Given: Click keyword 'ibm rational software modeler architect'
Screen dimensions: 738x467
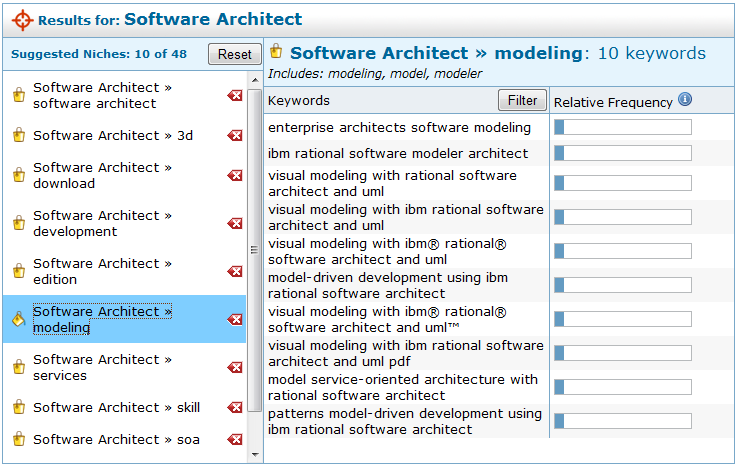Looking at the screenshot, I should pyautogui.click(x=398, y=153).
